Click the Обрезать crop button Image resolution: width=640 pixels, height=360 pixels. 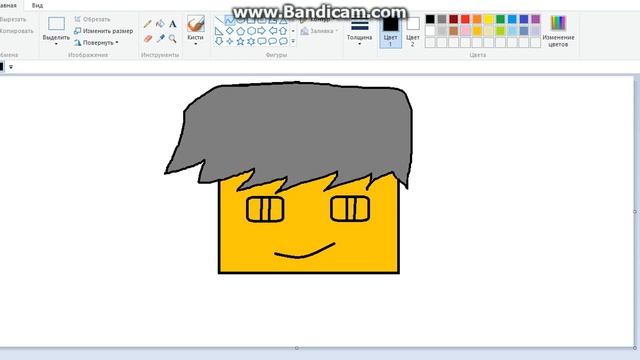click(x=92, y=19)
